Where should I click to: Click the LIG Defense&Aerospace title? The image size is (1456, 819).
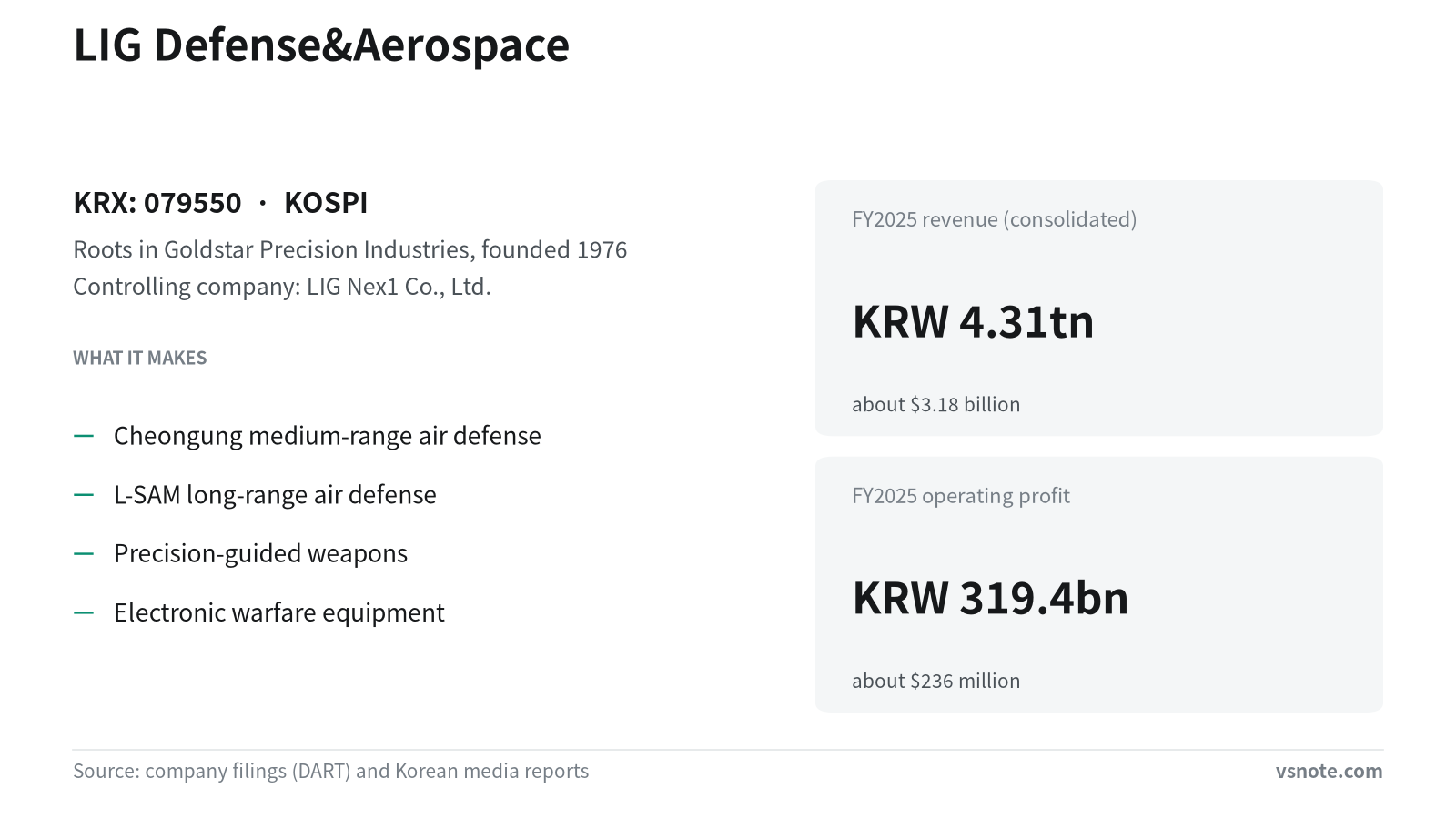click(x=321, y=45)
